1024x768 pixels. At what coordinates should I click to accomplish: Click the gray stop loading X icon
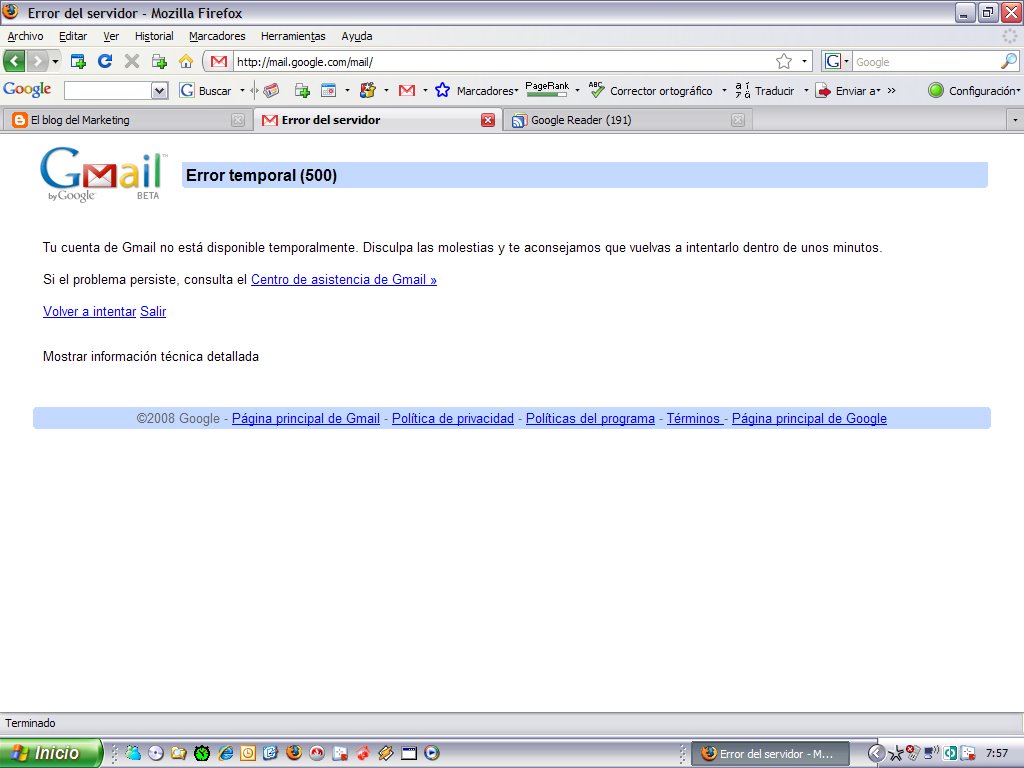132,61
